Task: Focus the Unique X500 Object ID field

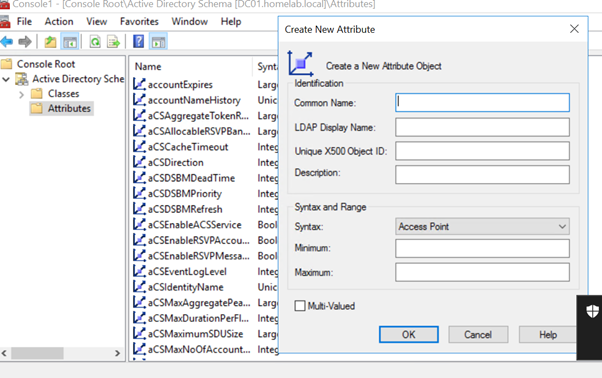Action: (x=482, y=151)
